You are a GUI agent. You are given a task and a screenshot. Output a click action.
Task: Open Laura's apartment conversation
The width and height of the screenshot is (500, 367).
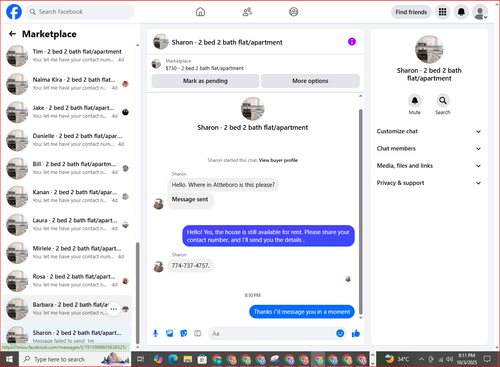tap(68, 224)
